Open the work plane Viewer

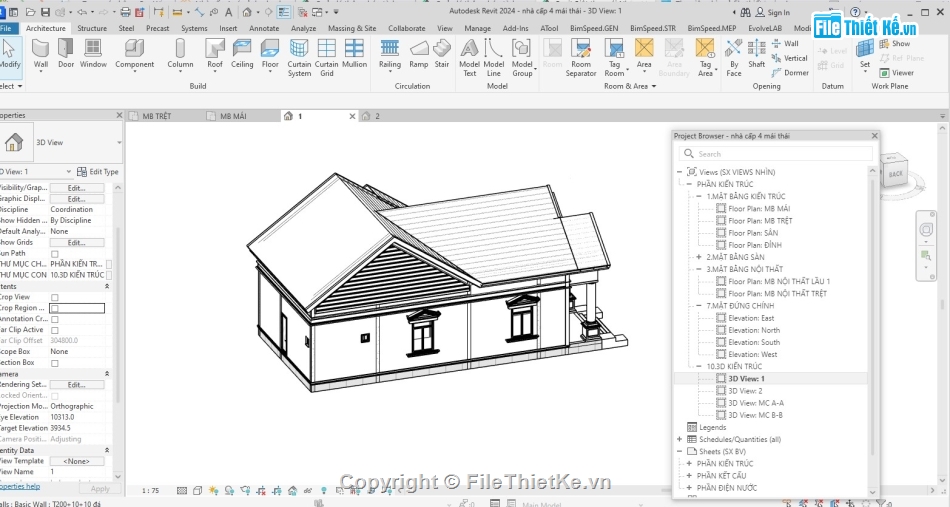pyautogui.click(x=897, y=73)
